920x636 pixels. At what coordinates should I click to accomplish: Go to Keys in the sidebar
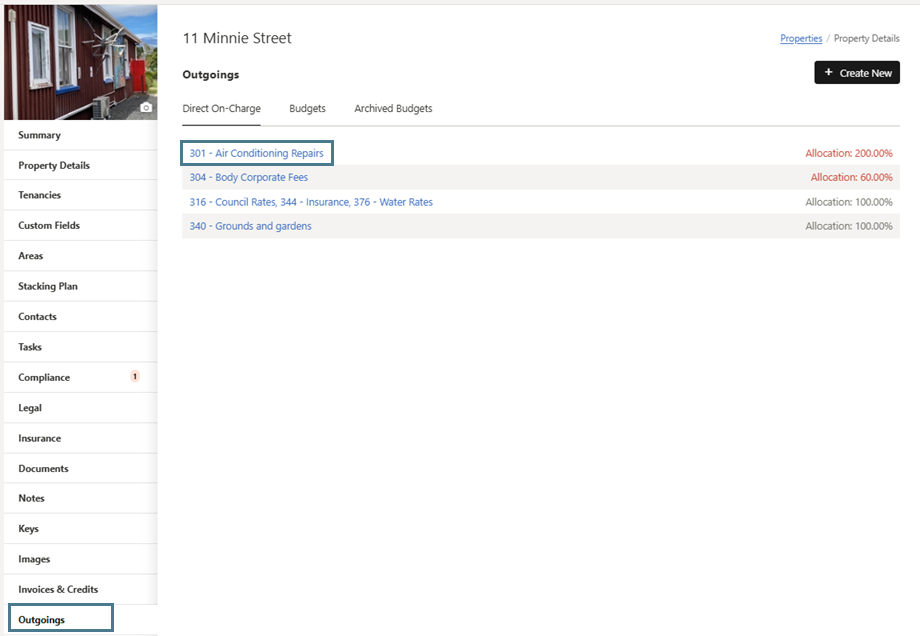(28, 529)
